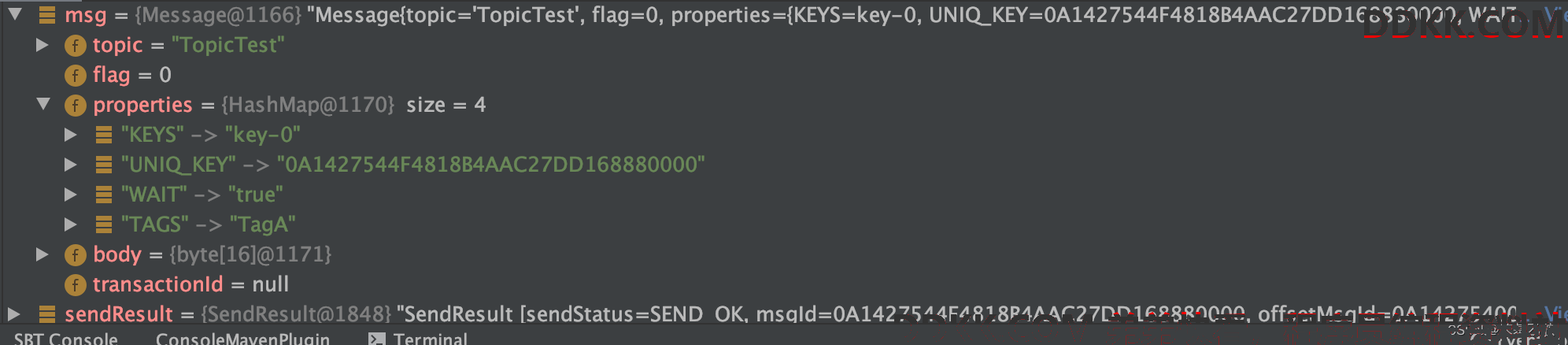
Task: Select the transactionId = null row
Action: [x=784, y=284]
